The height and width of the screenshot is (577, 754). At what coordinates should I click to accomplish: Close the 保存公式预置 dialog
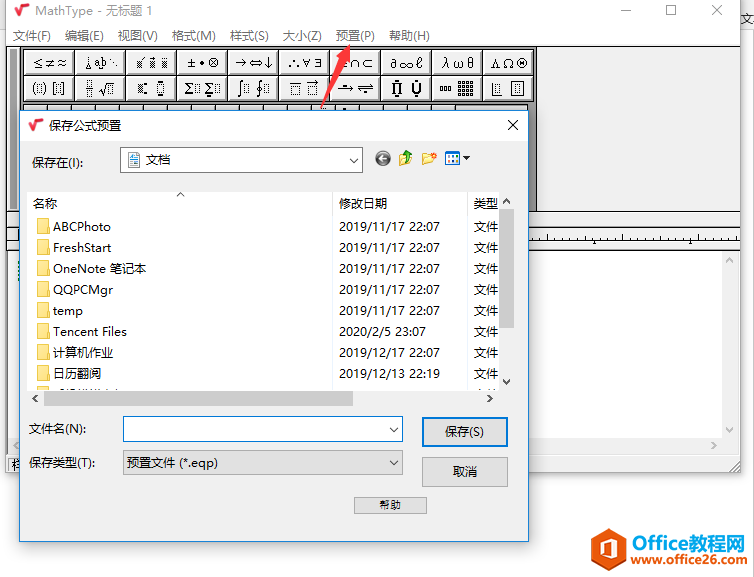click(513, 125)
